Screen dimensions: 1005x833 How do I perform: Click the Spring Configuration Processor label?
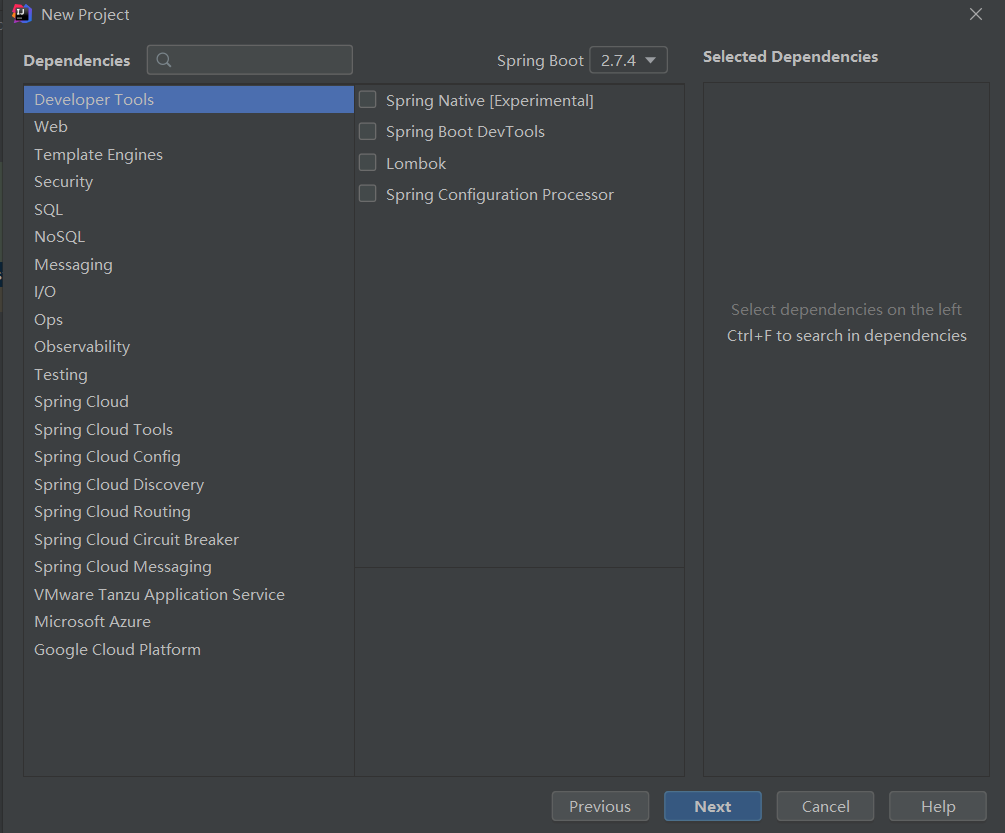coord(500,194)
